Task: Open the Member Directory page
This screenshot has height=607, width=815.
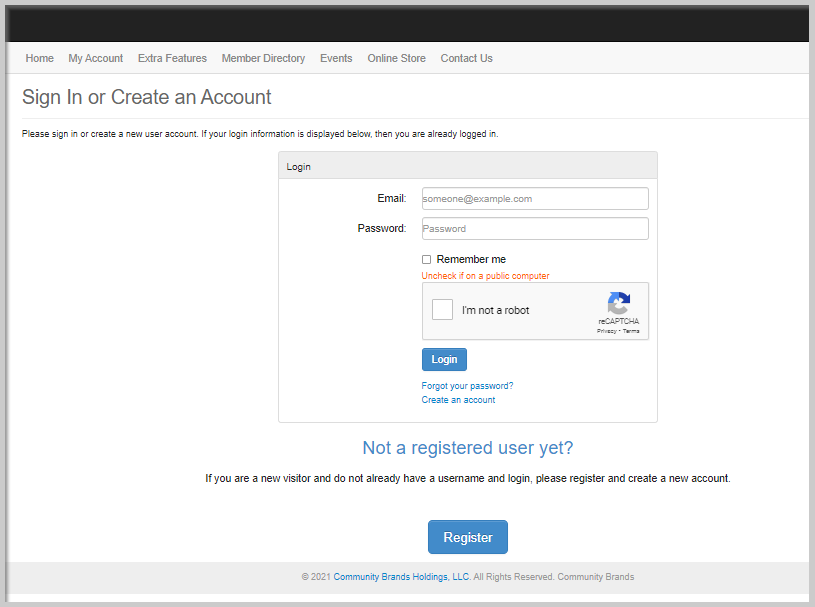Action: pyautogui.click(x=263, y=58)
